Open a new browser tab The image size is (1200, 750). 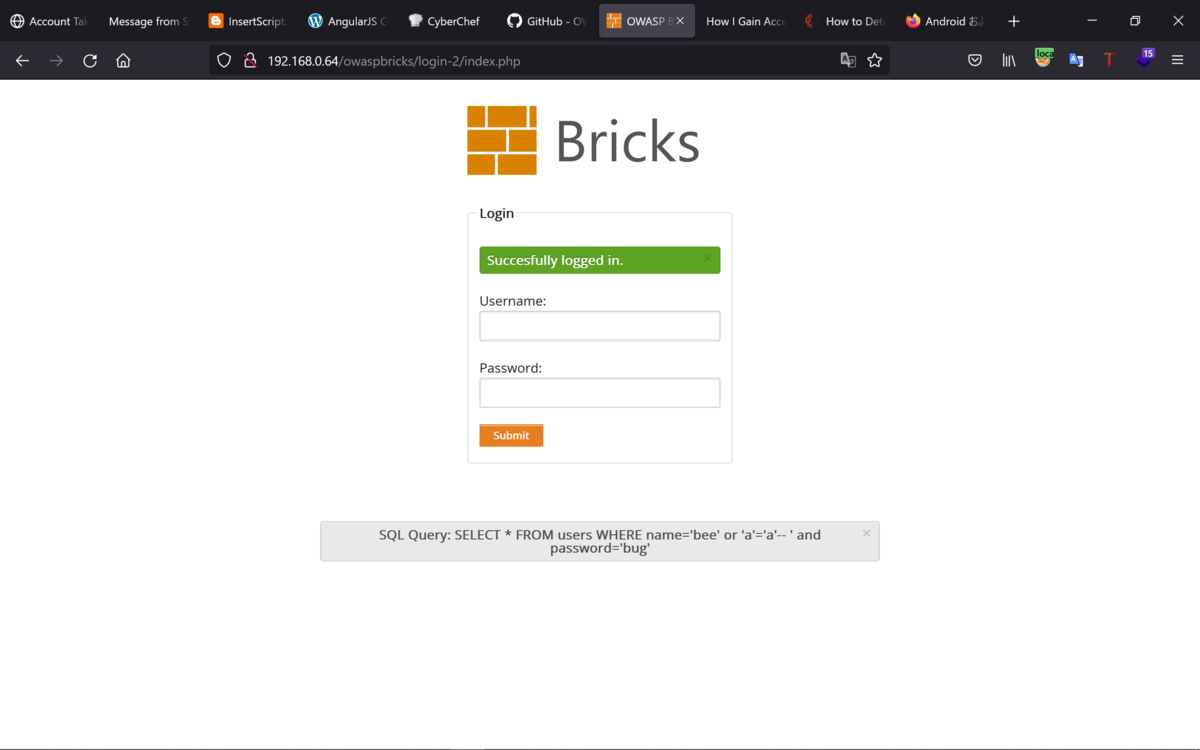(x=1014, y=21)
